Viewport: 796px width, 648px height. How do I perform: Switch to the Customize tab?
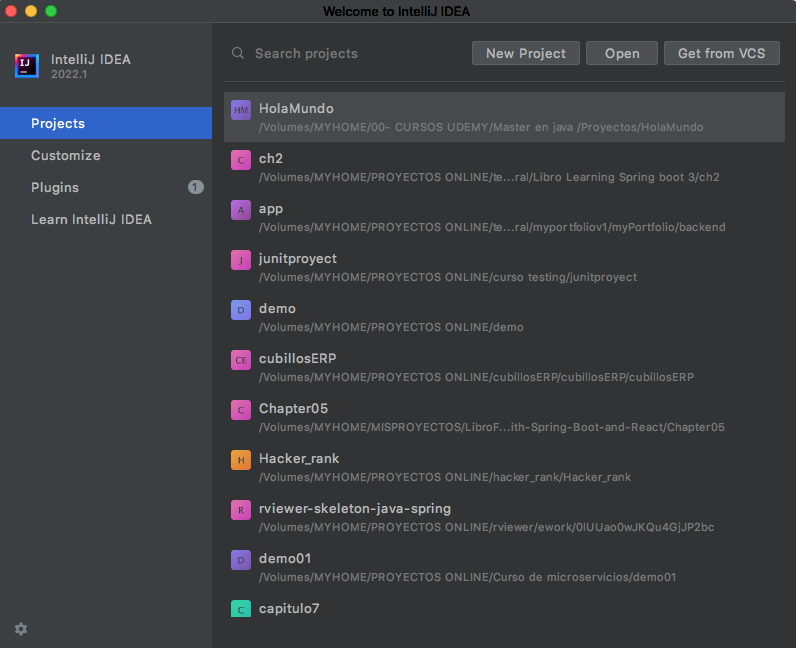click(x=106, y=155)
